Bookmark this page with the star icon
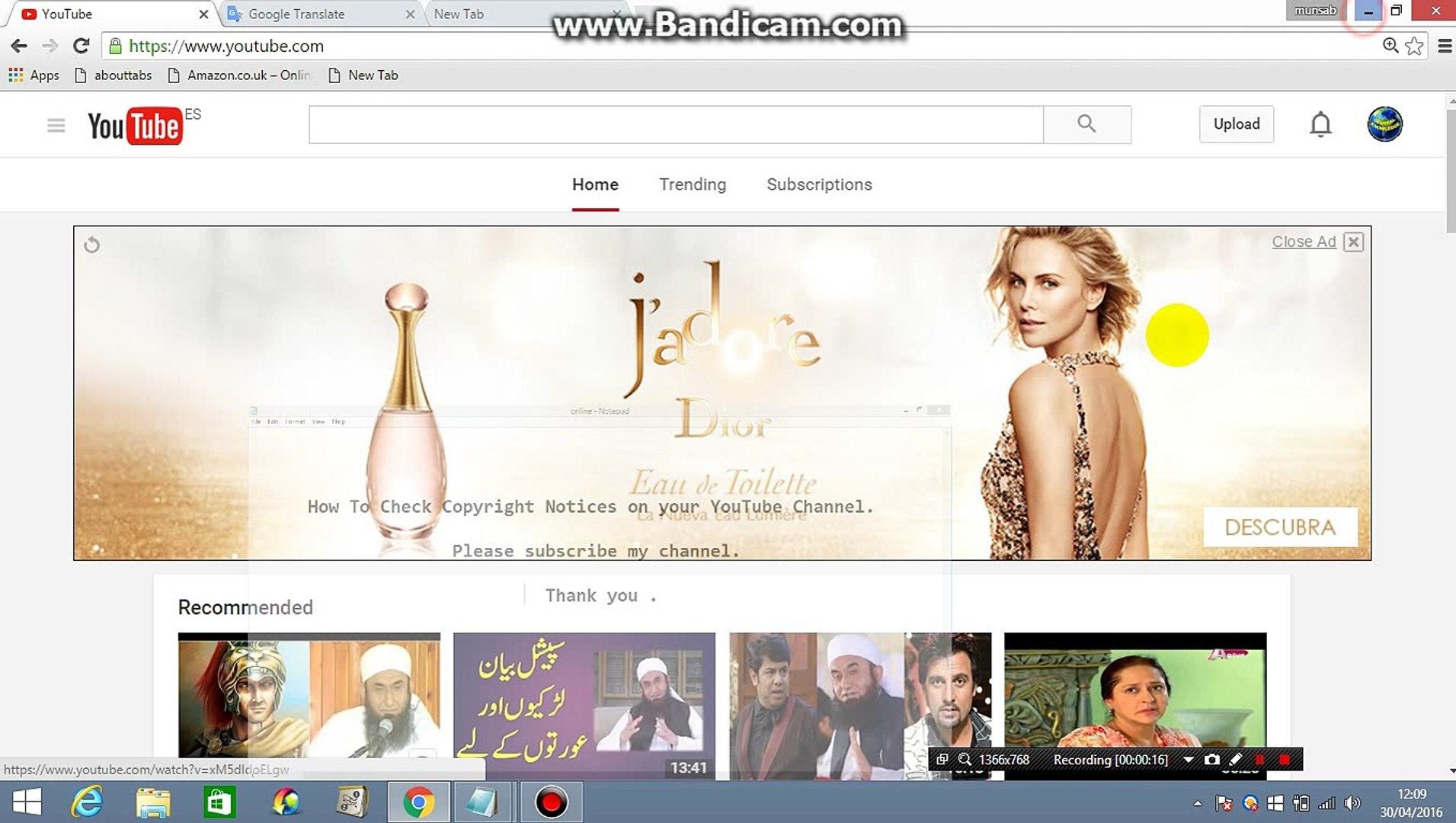 (1415, 46)
